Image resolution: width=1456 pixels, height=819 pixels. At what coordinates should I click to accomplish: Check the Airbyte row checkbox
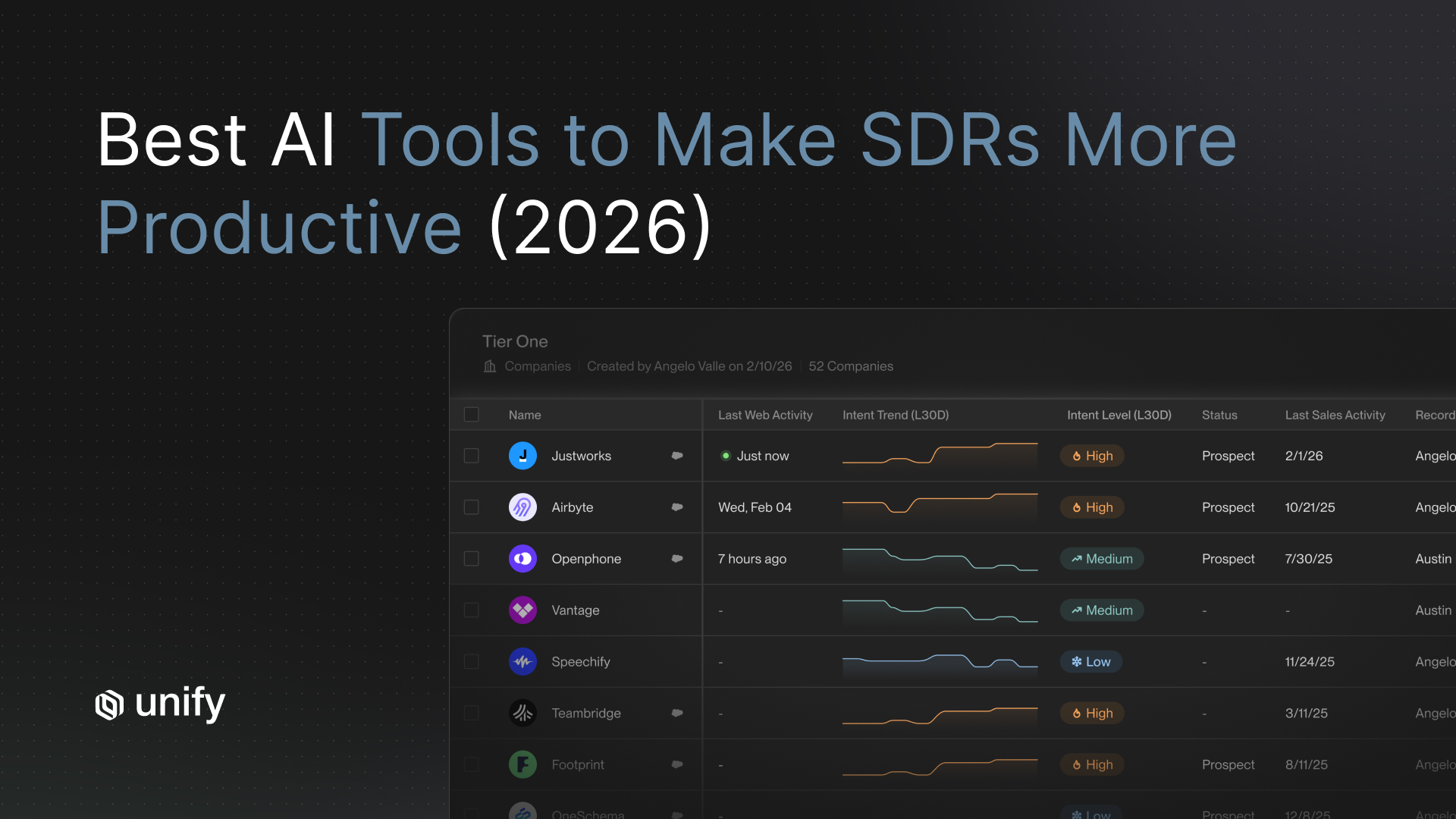pyautogui.click(x=472, y=507)
